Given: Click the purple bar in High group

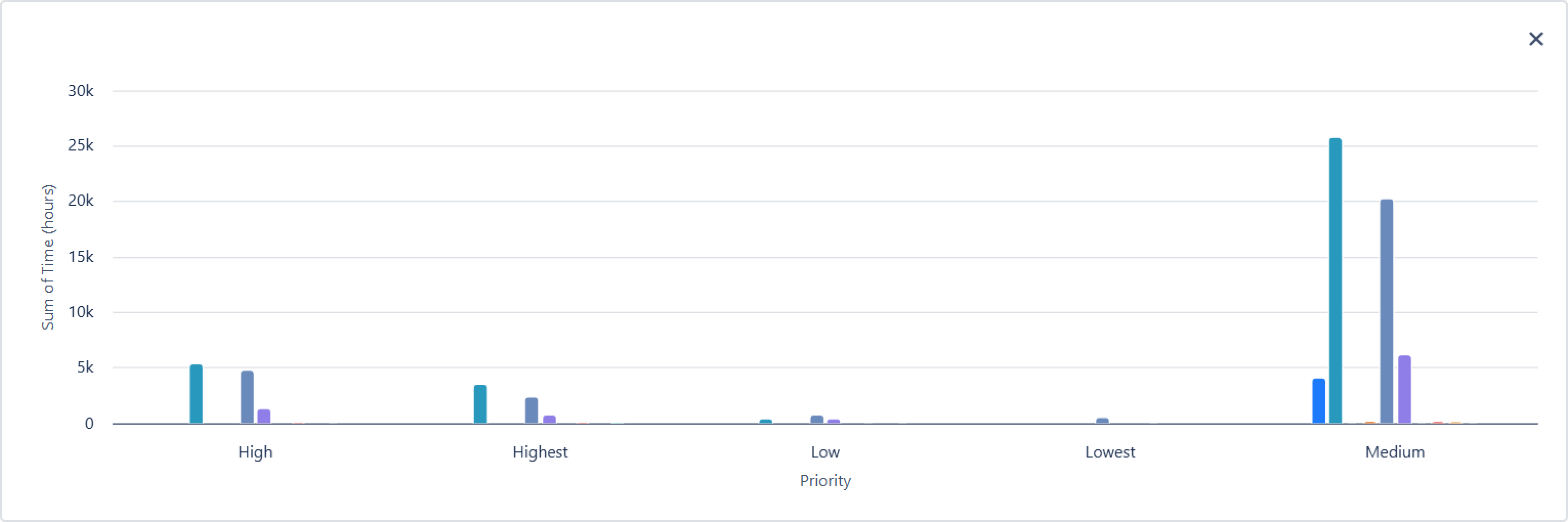Looking at the screenshot, I should tap(264, 416).
